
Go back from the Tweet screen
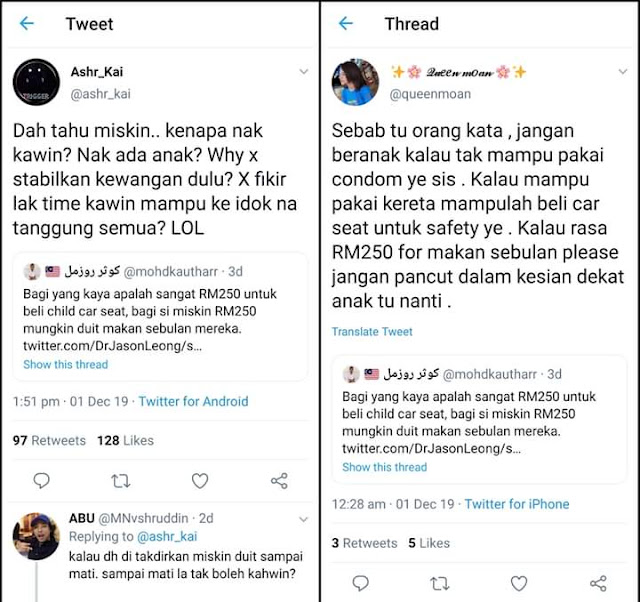27,24
